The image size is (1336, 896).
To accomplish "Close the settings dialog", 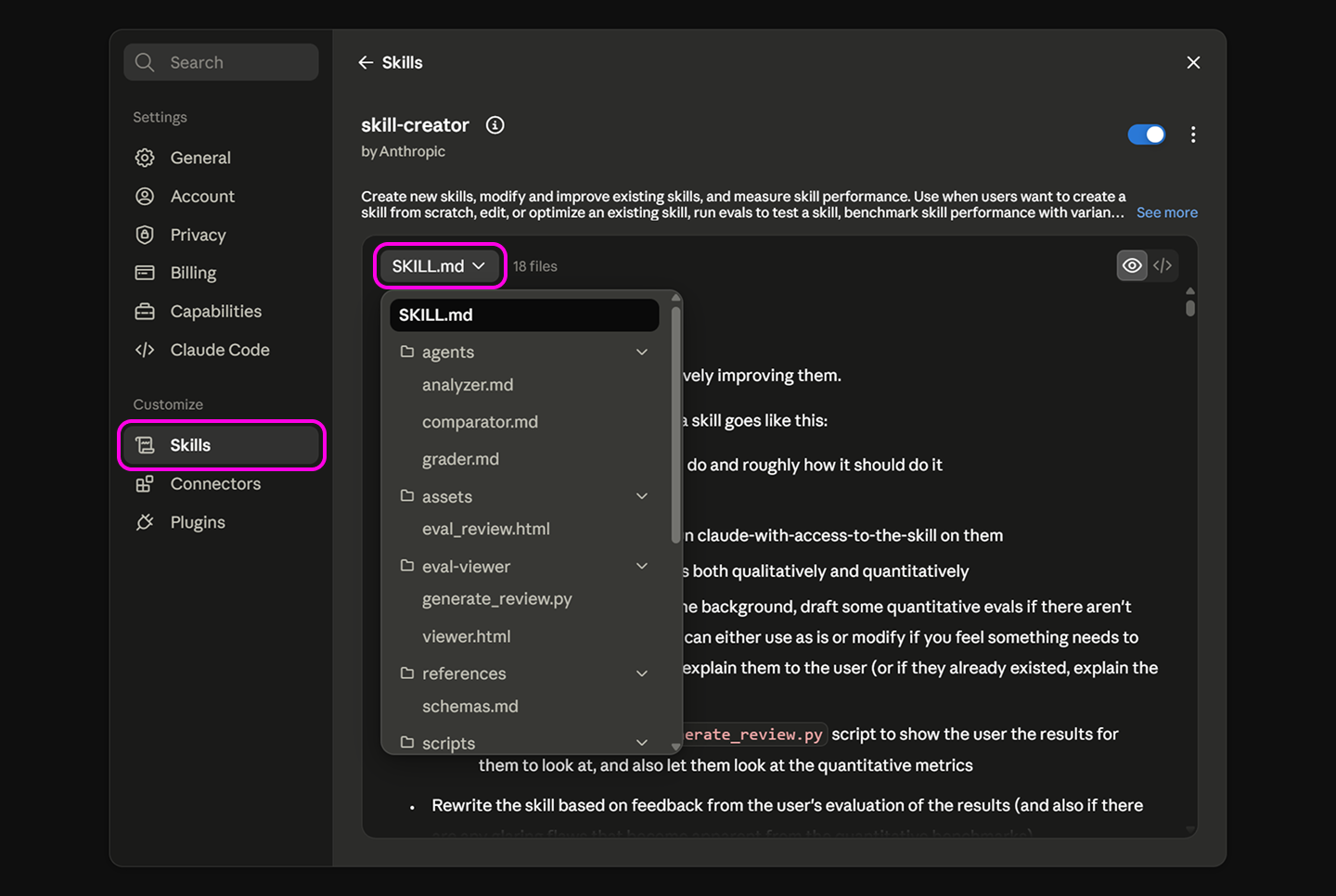I will click(1193, 62).
